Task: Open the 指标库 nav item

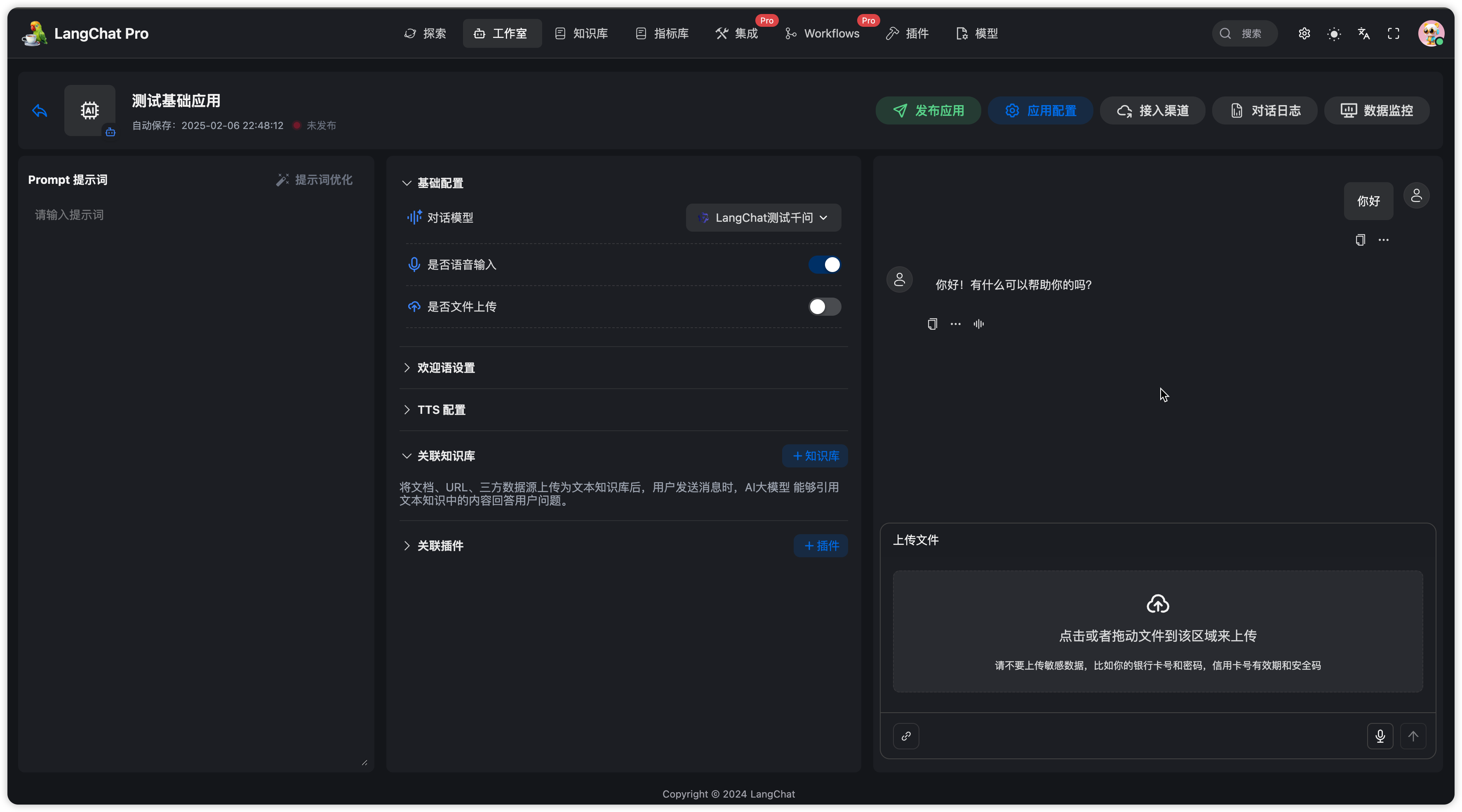Action: click(x=662, y=33)
